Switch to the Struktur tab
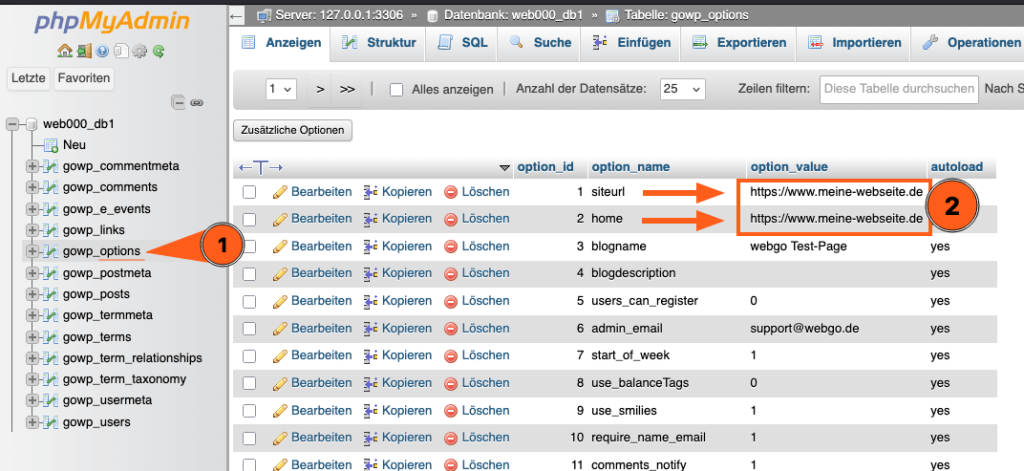This screenshot has height=471, width=1024. pyautogui.click(x=379, y=42)
